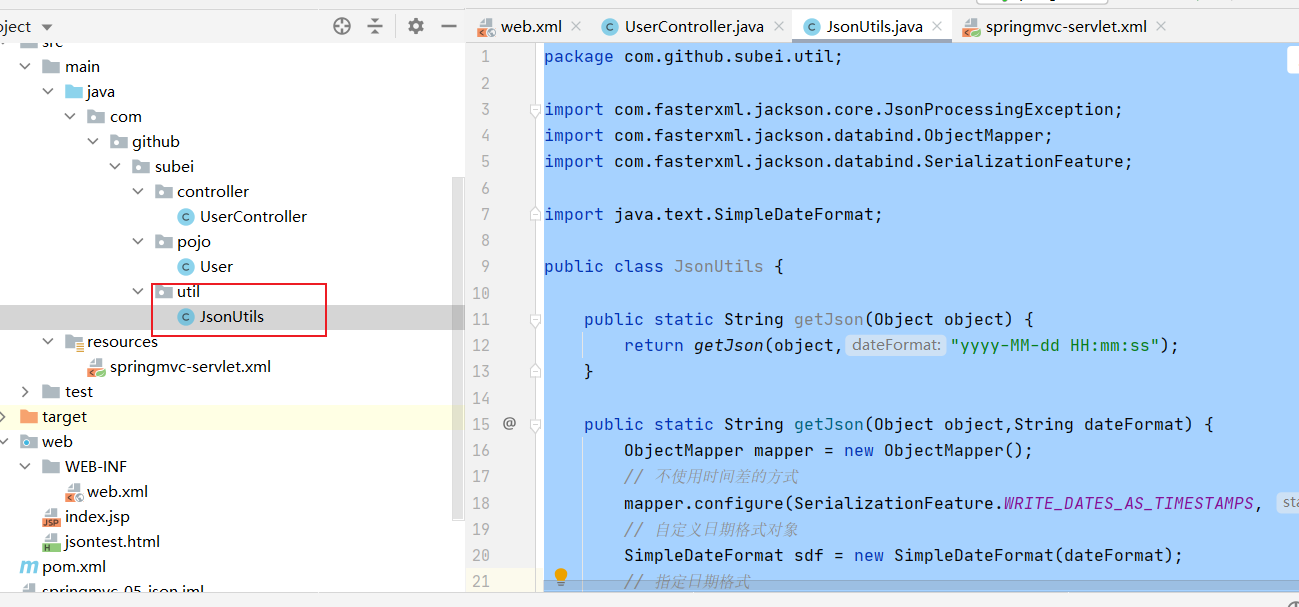This screenshot has width=1299, height=607.
Task: Click the locate file target icon
Action: tap(342, 26)
